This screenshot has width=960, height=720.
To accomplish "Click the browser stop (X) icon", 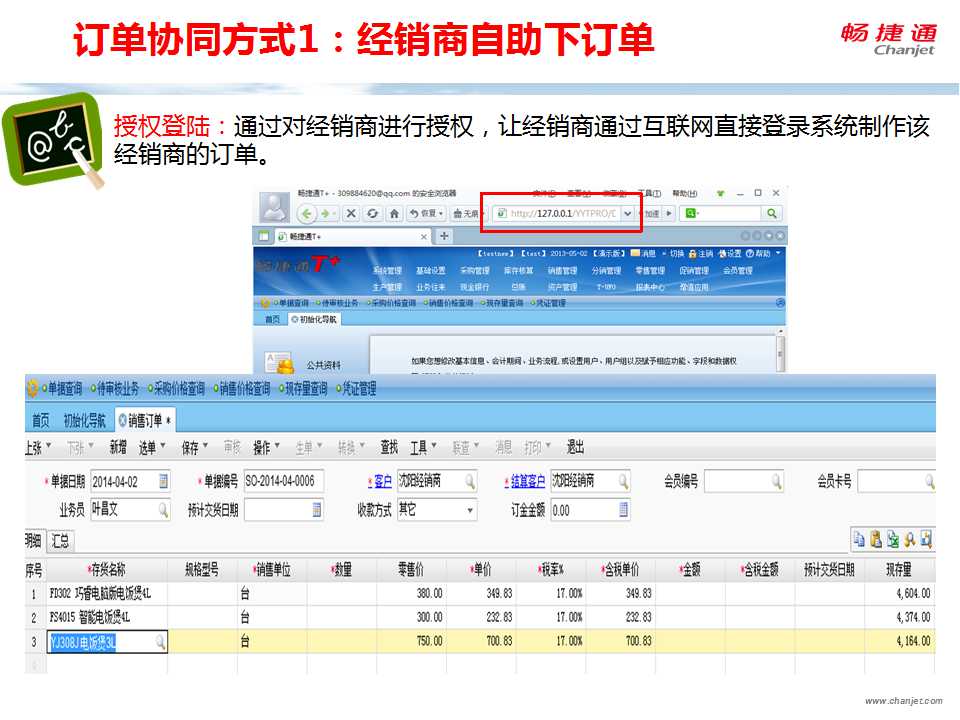I will coord(351,214).
